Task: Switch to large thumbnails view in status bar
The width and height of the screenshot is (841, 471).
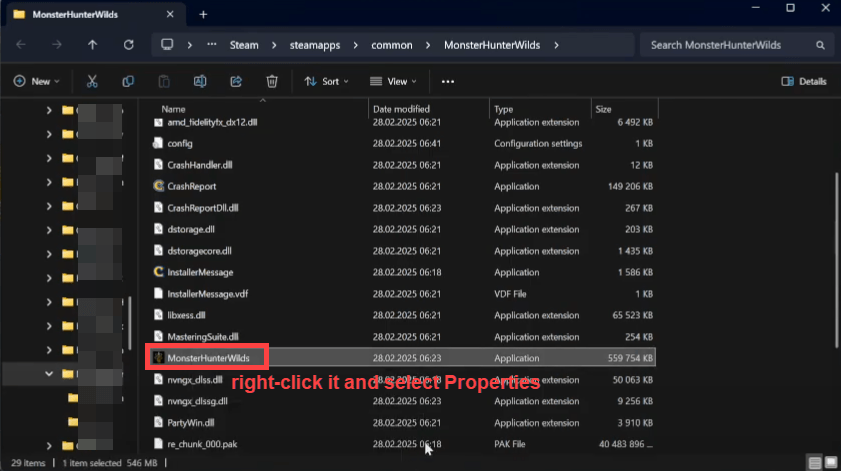Action: [x=829, y=462]
